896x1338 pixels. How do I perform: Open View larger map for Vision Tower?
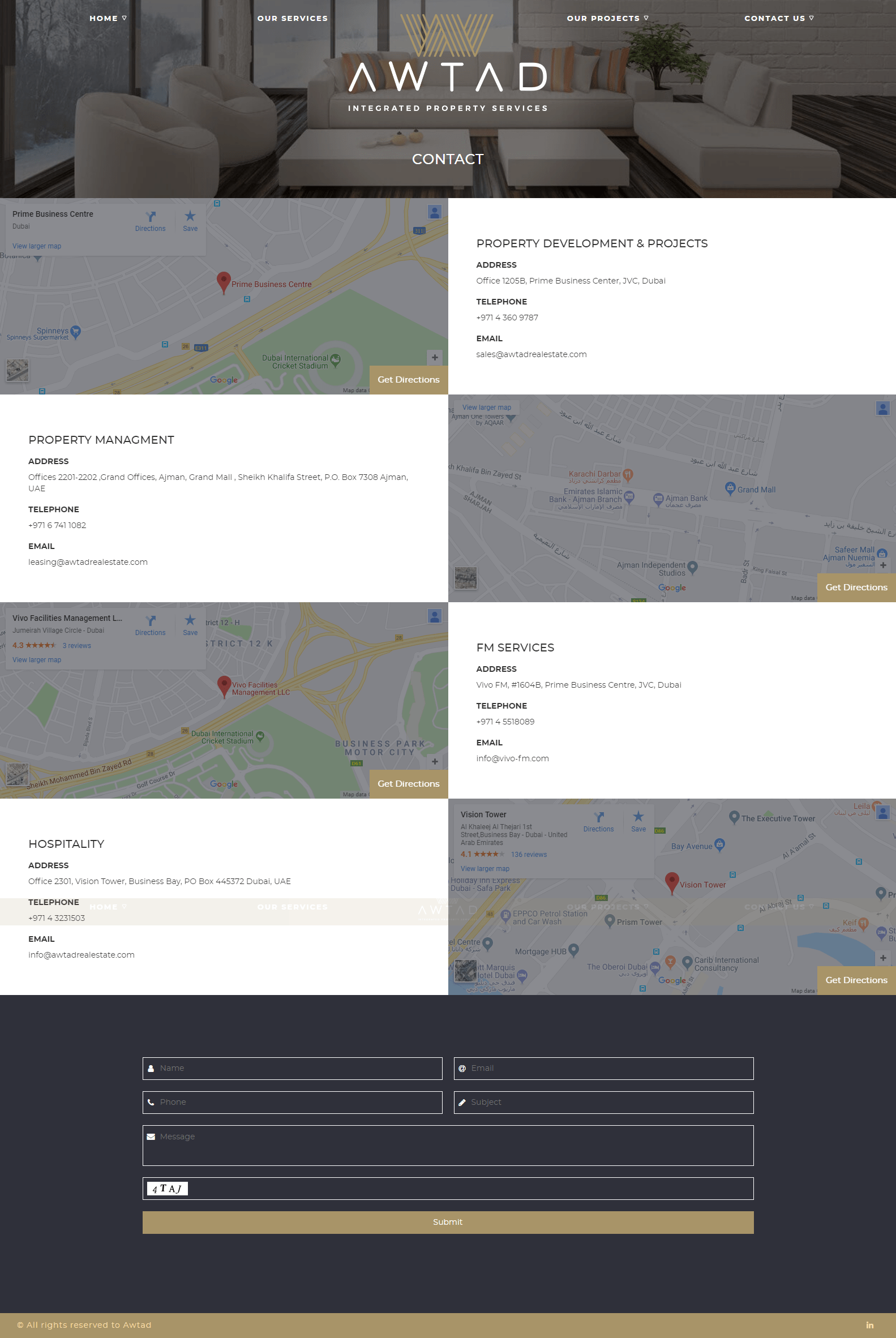(x=485, y=869)
